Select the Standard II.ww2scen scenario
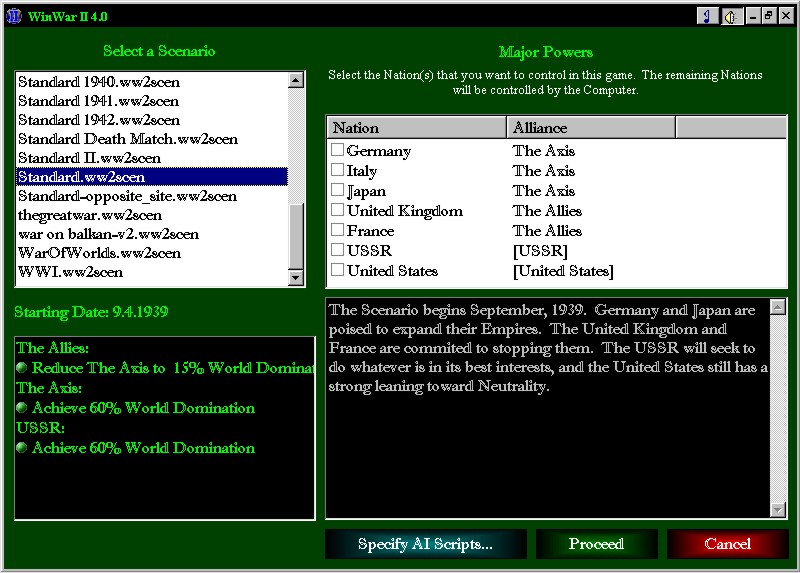Viewport: 800px width, 573px height. click(x=152, y=158)
